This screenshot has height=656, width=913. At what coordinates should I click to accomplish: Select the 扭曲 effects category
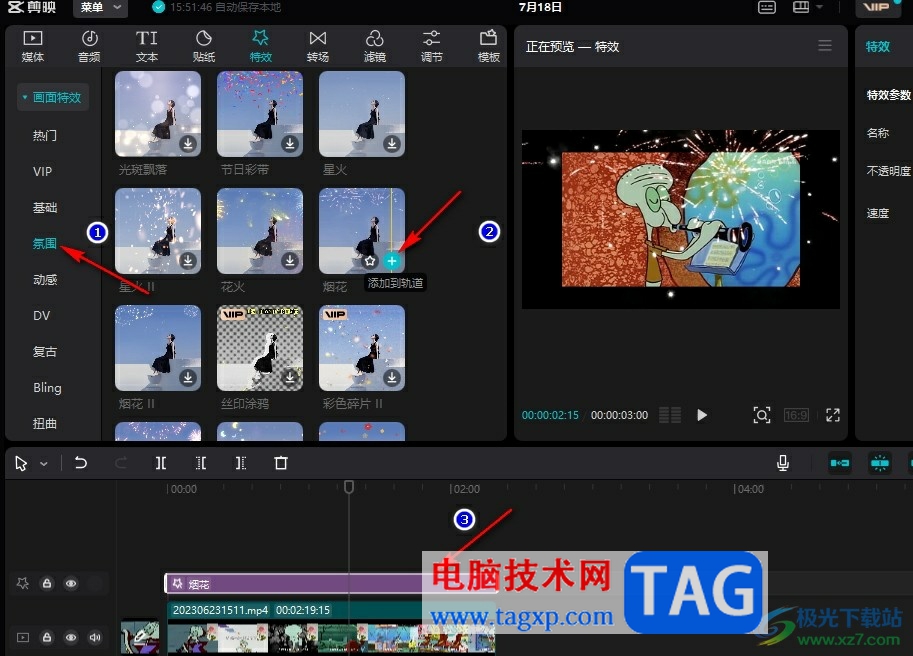(x=45, y=424)
